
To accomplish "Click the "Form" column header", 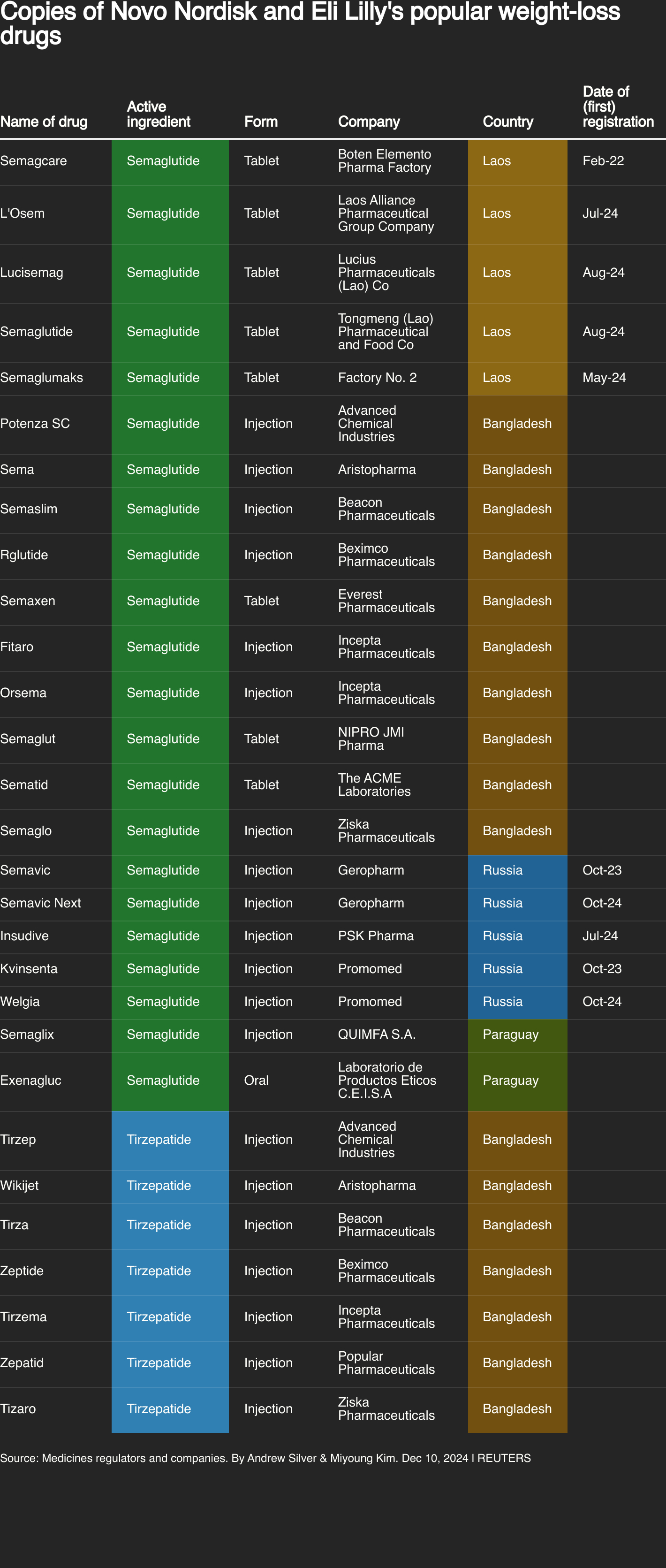I will (x=261, y=122).
